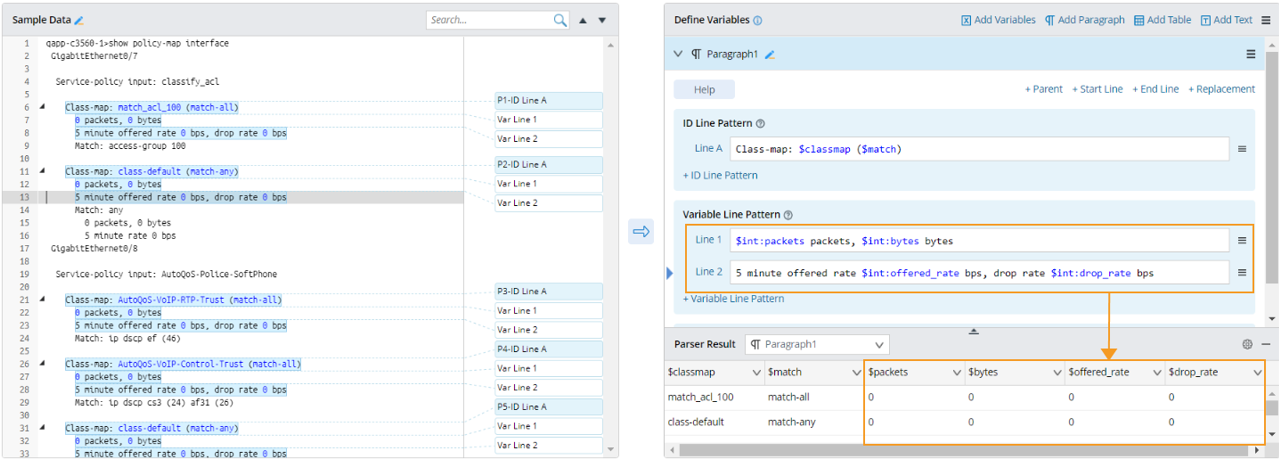Screen dimensions: 1279x459
Task: Open Line 2 pattern menu icon
Action: [1242, 272]
